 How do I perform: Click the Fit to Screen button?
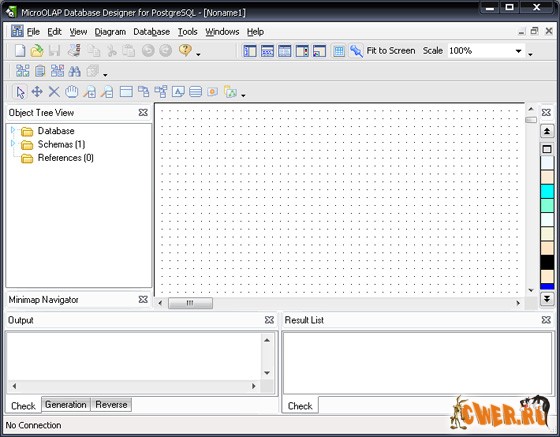[x=391, y=51]
